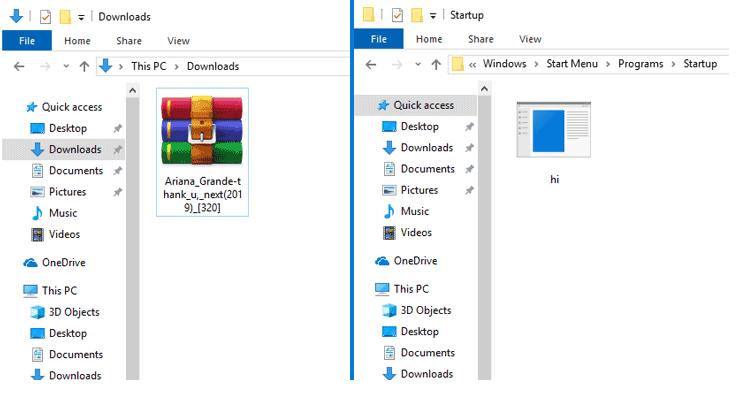This screenshot has height=394, width=737.
Task: Open recent locations dropdown in Startup window
Action: (418, 64)
